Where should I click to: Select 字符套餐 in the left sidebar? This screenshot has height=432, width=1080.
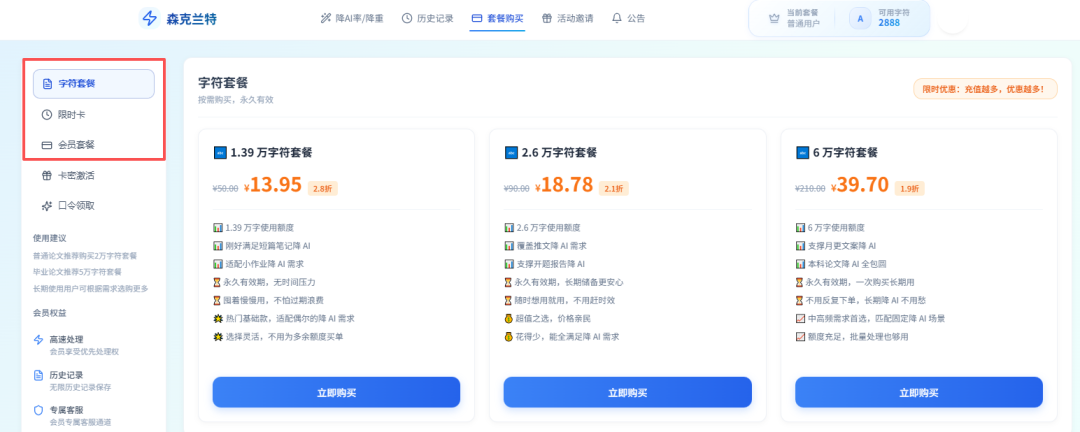(94, 83)
